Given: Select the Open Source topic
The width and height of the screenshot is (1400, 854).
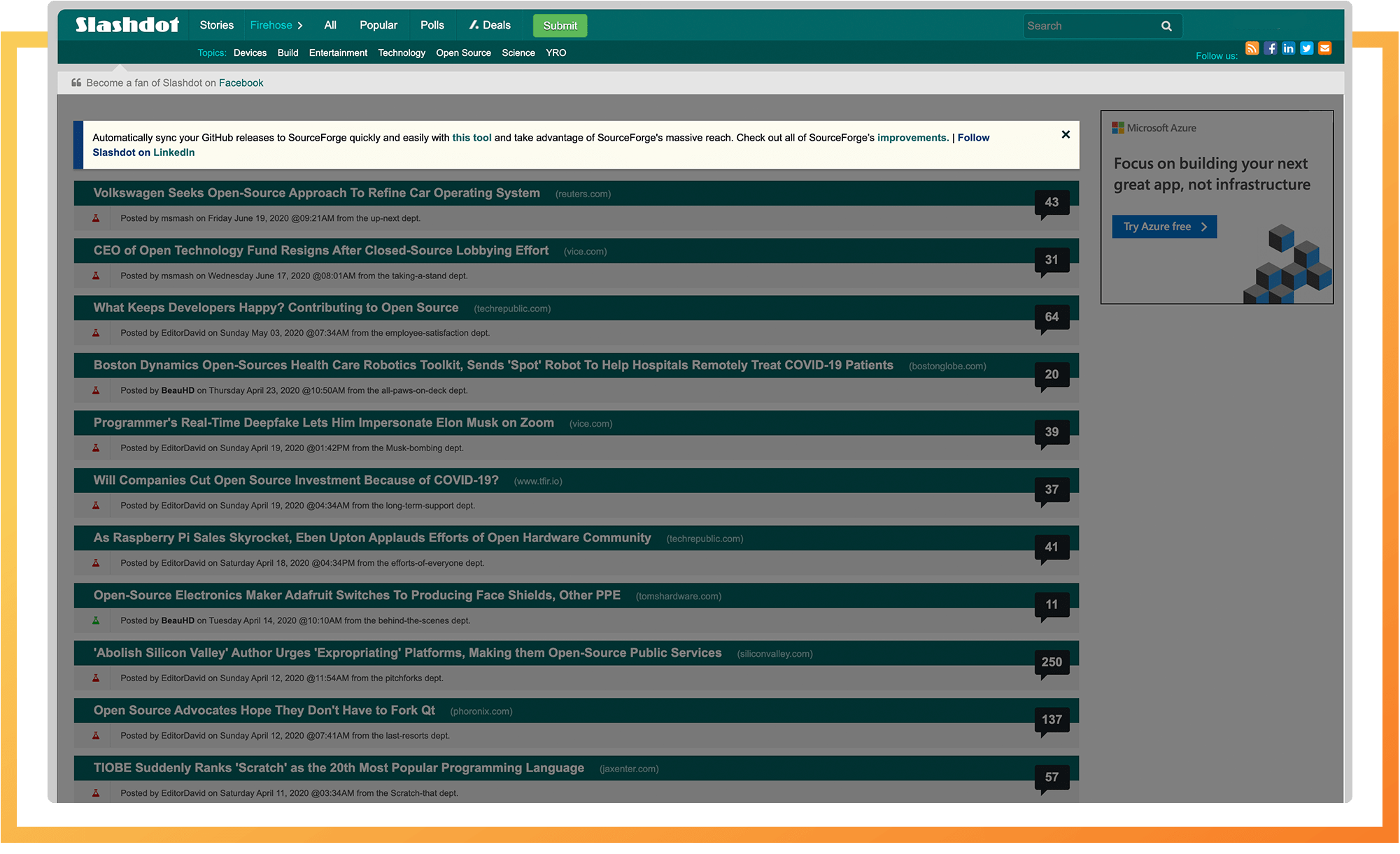Looking at the screenshot, I should click(463, 53).
